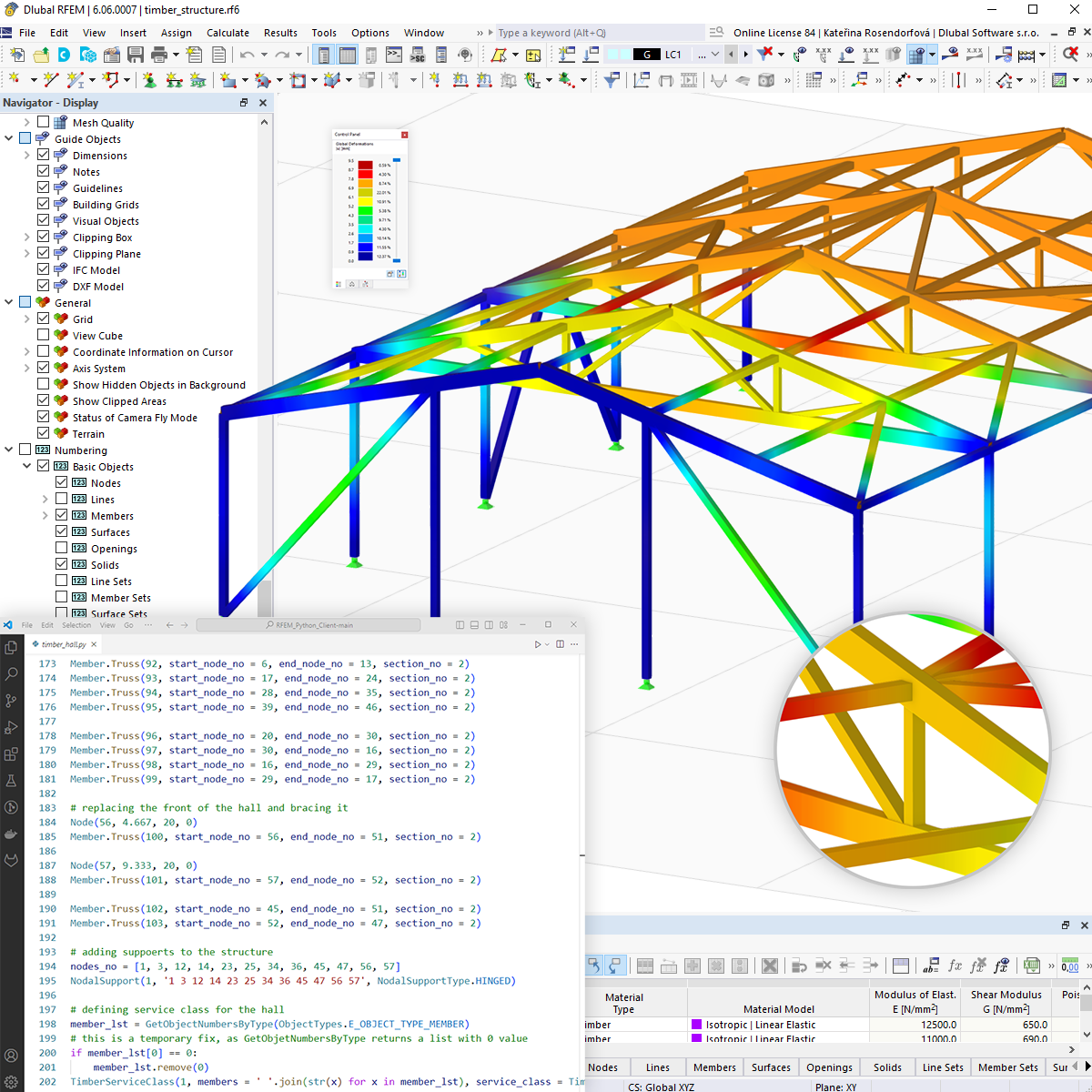This screenshot has height=1092, width=1092.
Task: Go to previous load case arrow
Action: click(x=731, y=55)
